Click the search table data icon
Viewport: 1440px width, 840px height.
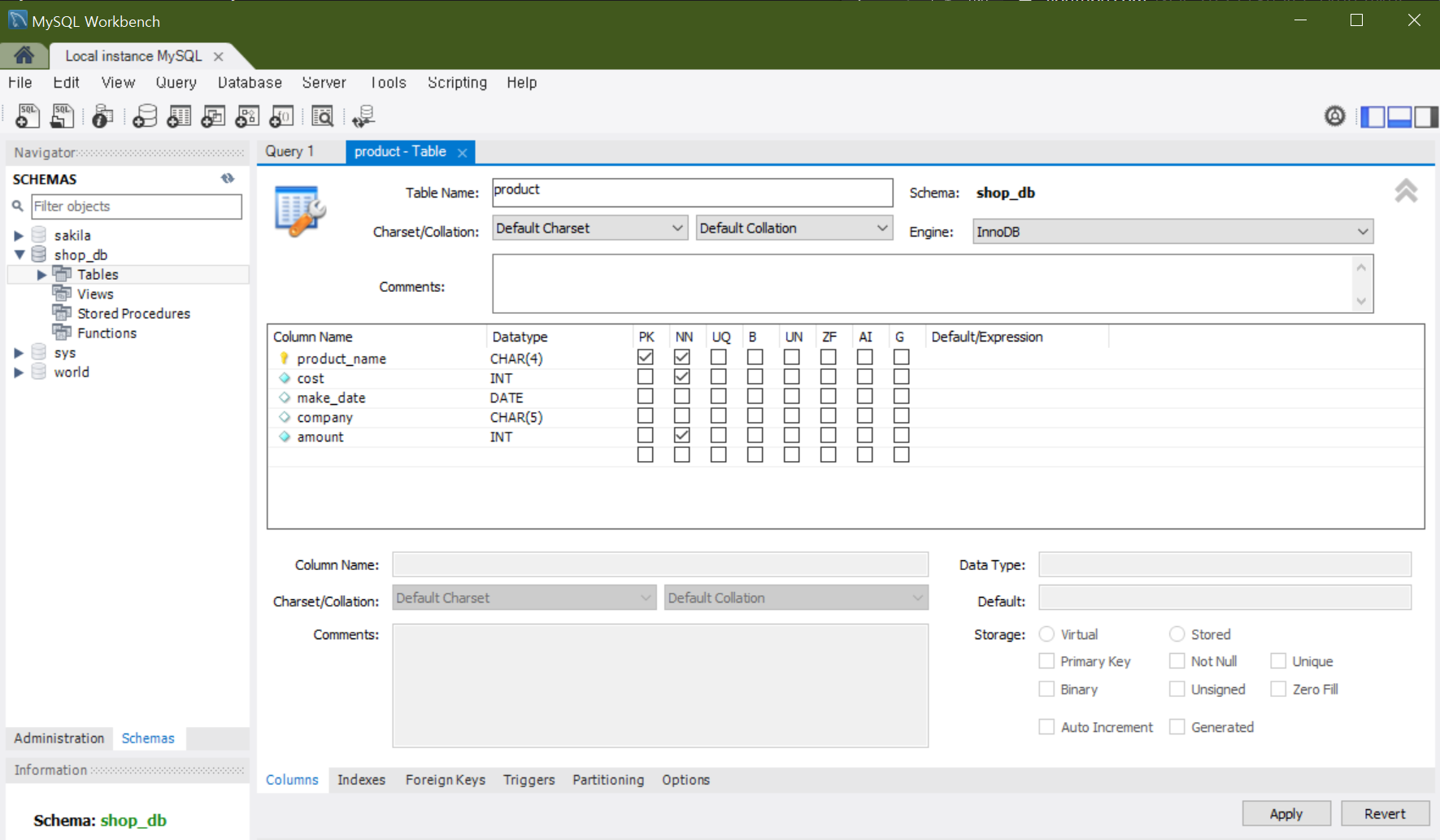323,116
